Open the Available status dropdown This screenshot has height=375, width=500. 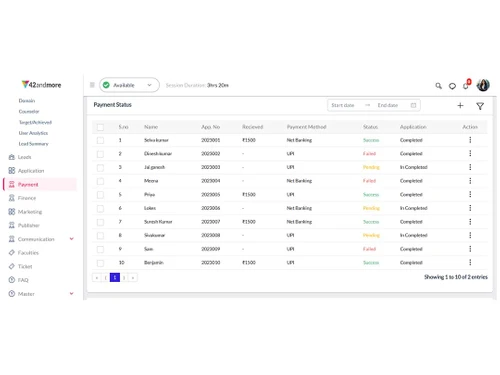pos(129,85)
